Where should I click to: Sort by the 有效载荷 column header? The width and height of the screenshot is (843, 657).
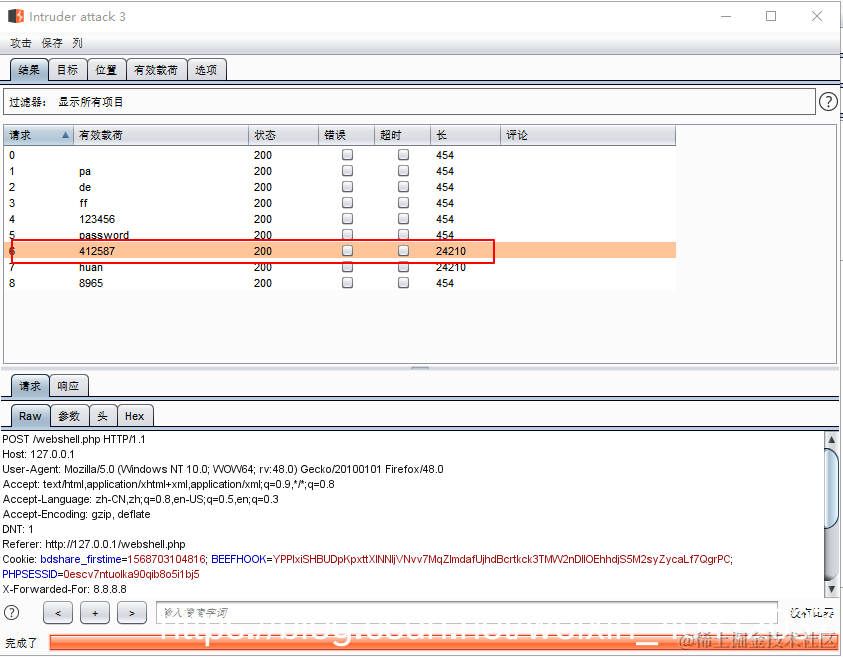pyautogui.click(x=161, y=135)
